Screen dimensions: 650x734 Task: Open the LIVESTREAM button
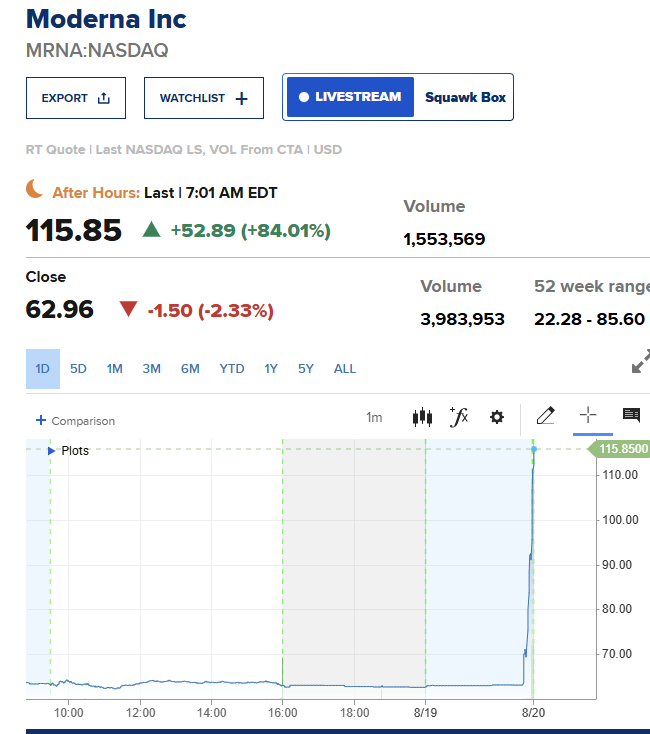(x=350, y=97)
